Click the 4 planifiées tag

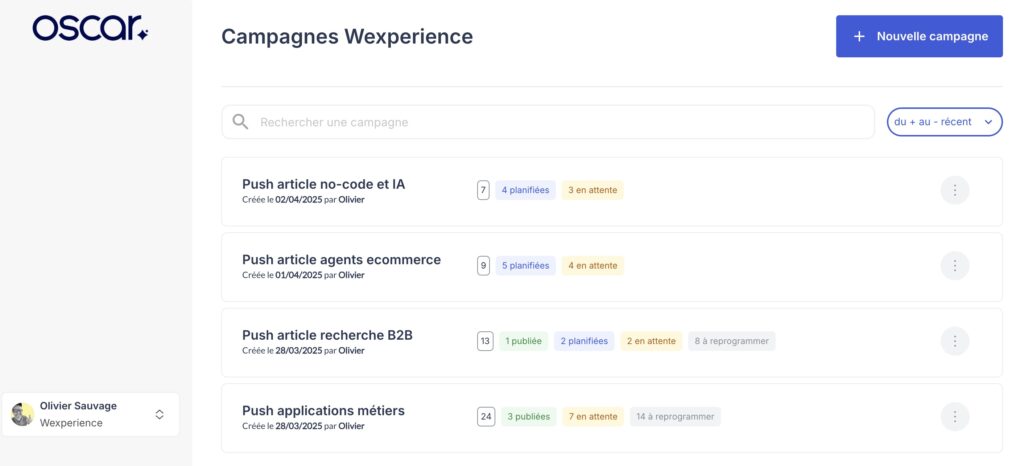(x=525, y=191)
